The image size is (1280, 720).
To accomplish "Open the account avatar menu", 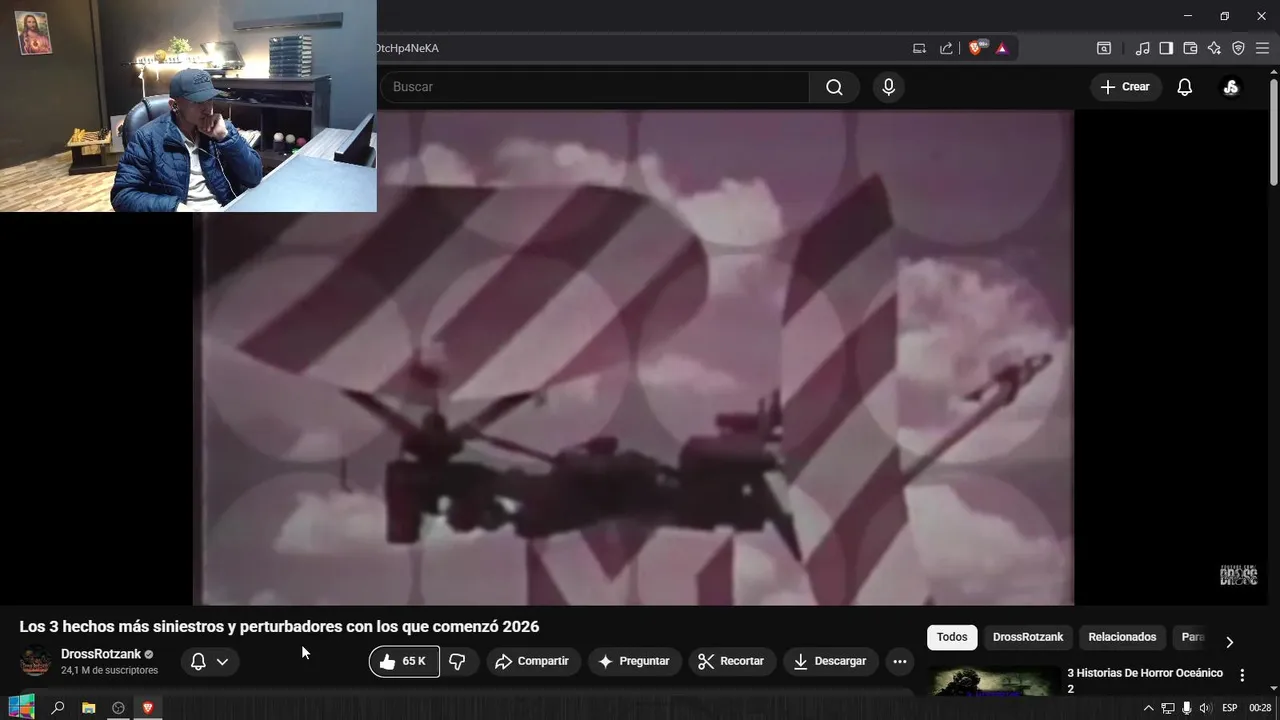I will pyautogui.click(x=1231, y=87).
